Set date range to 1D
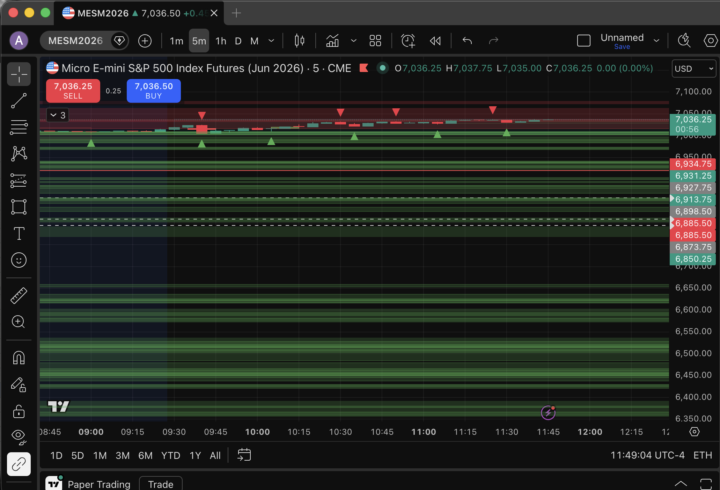 56,455
